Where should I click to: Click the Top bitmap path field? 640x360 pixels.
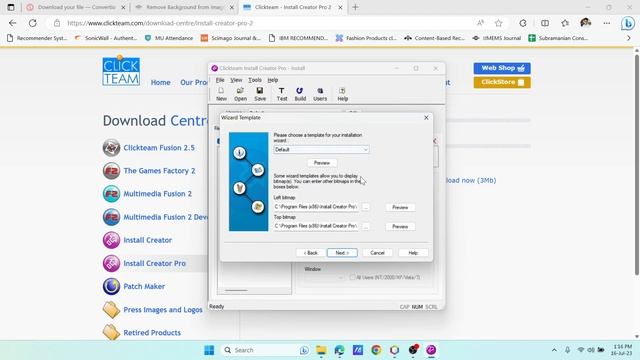tap(316, 226)
